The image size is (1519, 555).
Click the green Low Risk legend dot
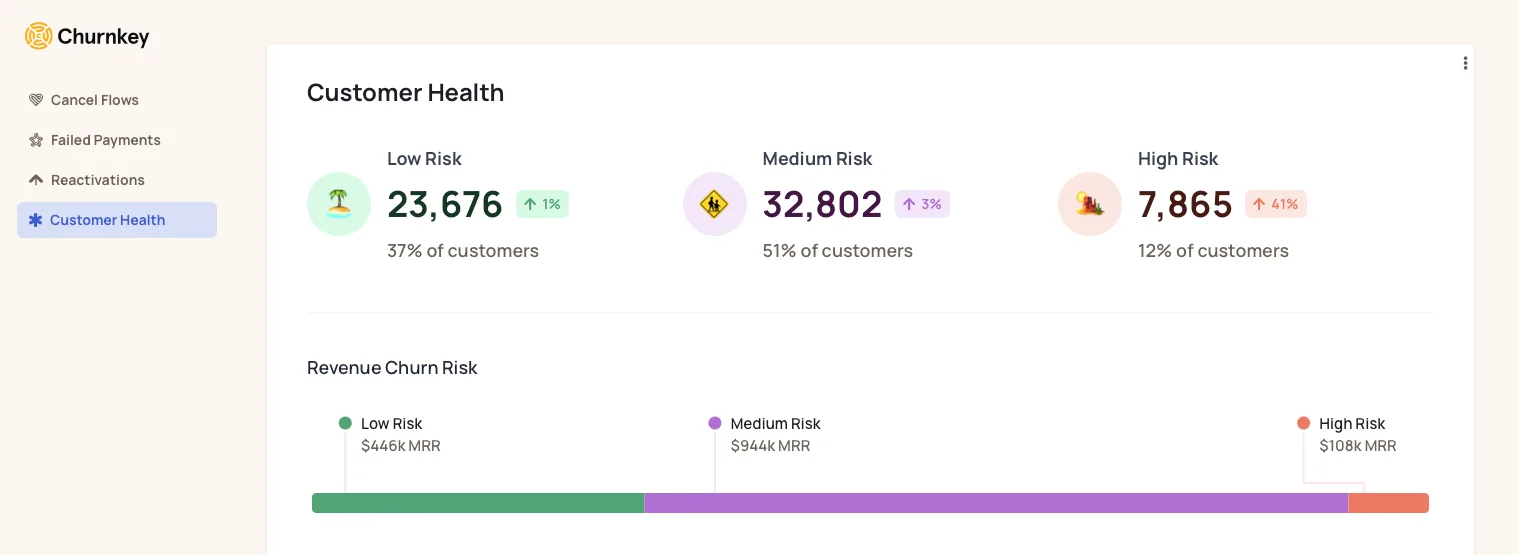(345, 423)
